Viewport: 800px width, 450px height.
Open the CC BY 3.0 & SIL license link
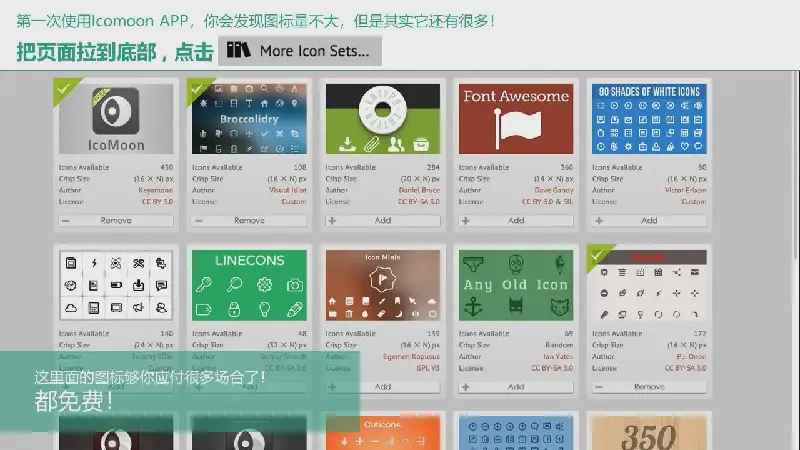tap(547, 202)
